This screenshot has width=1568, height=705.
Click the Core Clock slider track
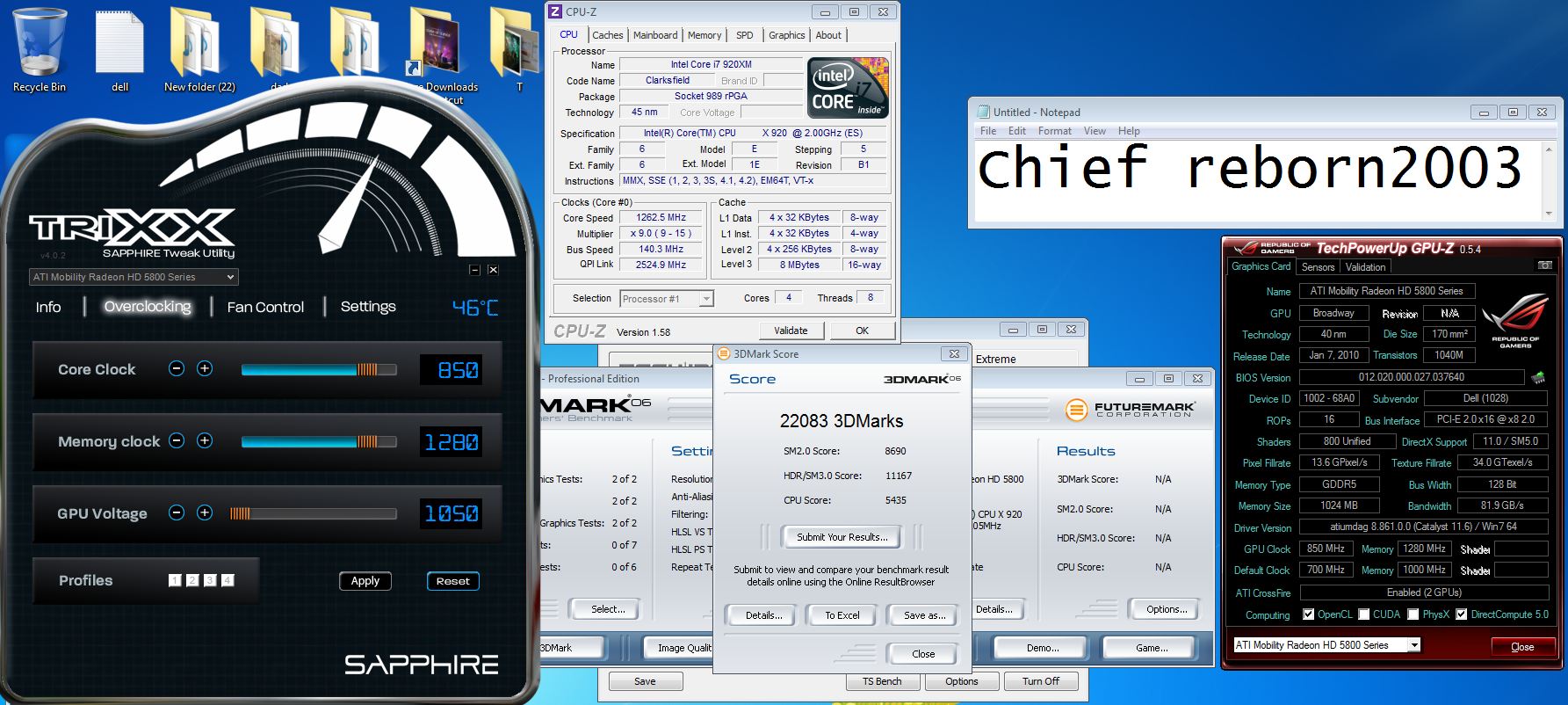(x=319, y=369)
